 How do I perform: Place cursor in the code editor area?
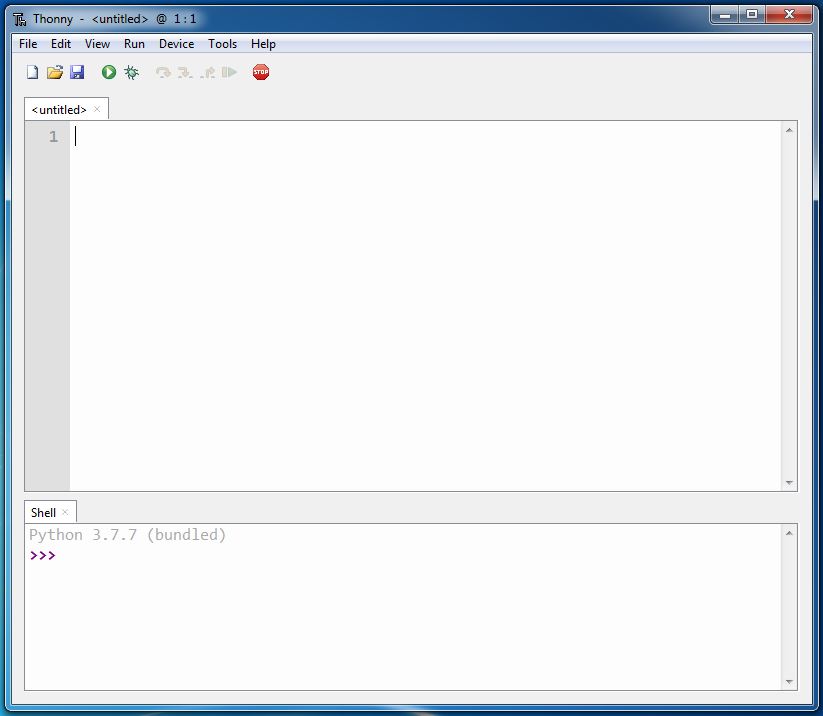click(425, 306)
